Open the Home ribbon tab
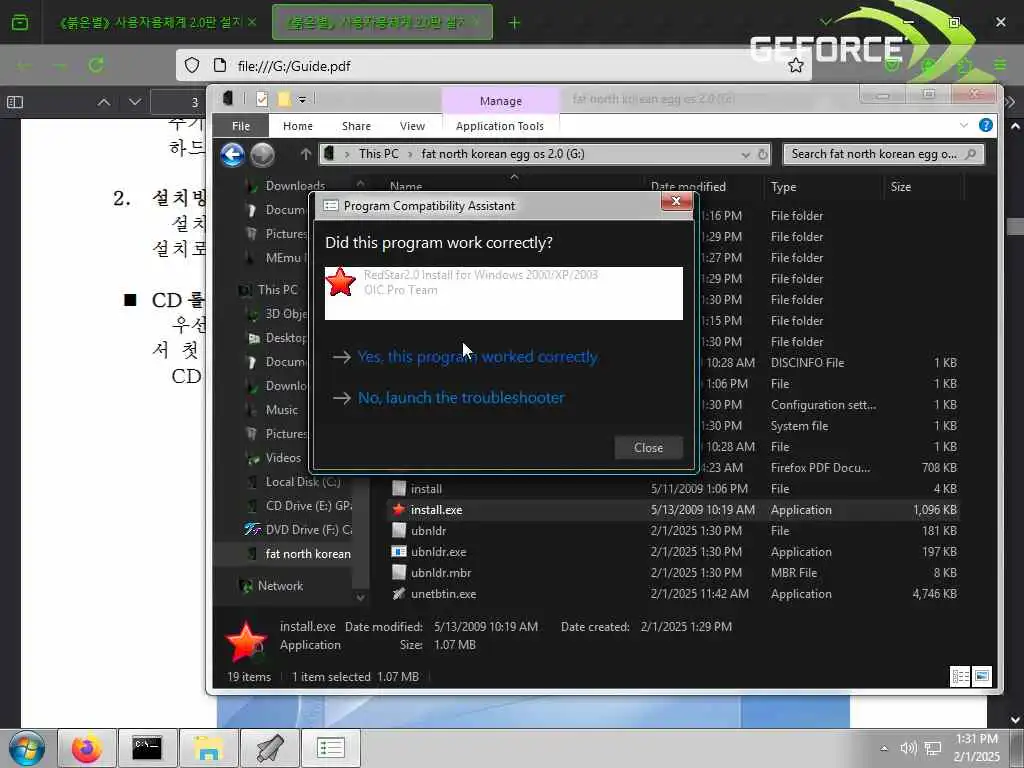The width and height of the screenshot is (1024, 768). (x=298, y=126)
